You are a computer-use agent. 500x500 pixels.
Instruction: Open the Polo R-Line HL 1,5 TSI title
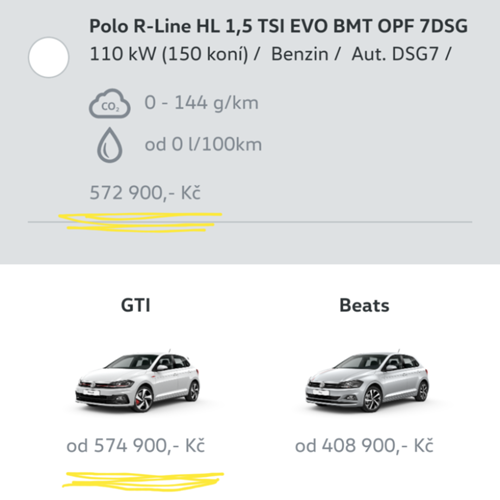278,27
